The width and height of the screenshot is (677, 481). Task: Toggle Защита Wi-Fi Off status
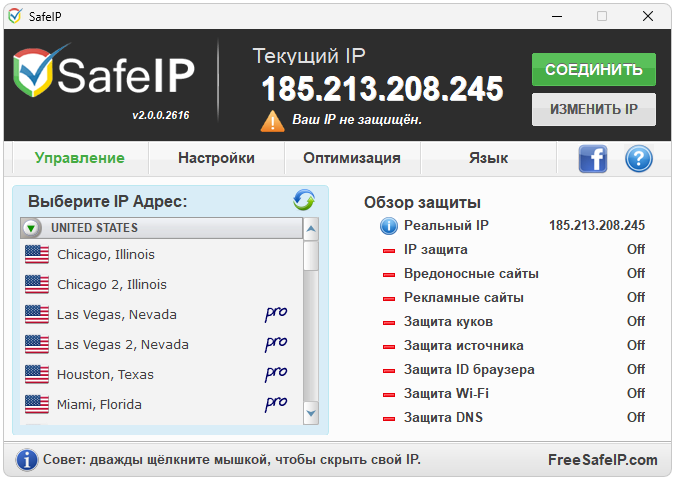point(636,393)
